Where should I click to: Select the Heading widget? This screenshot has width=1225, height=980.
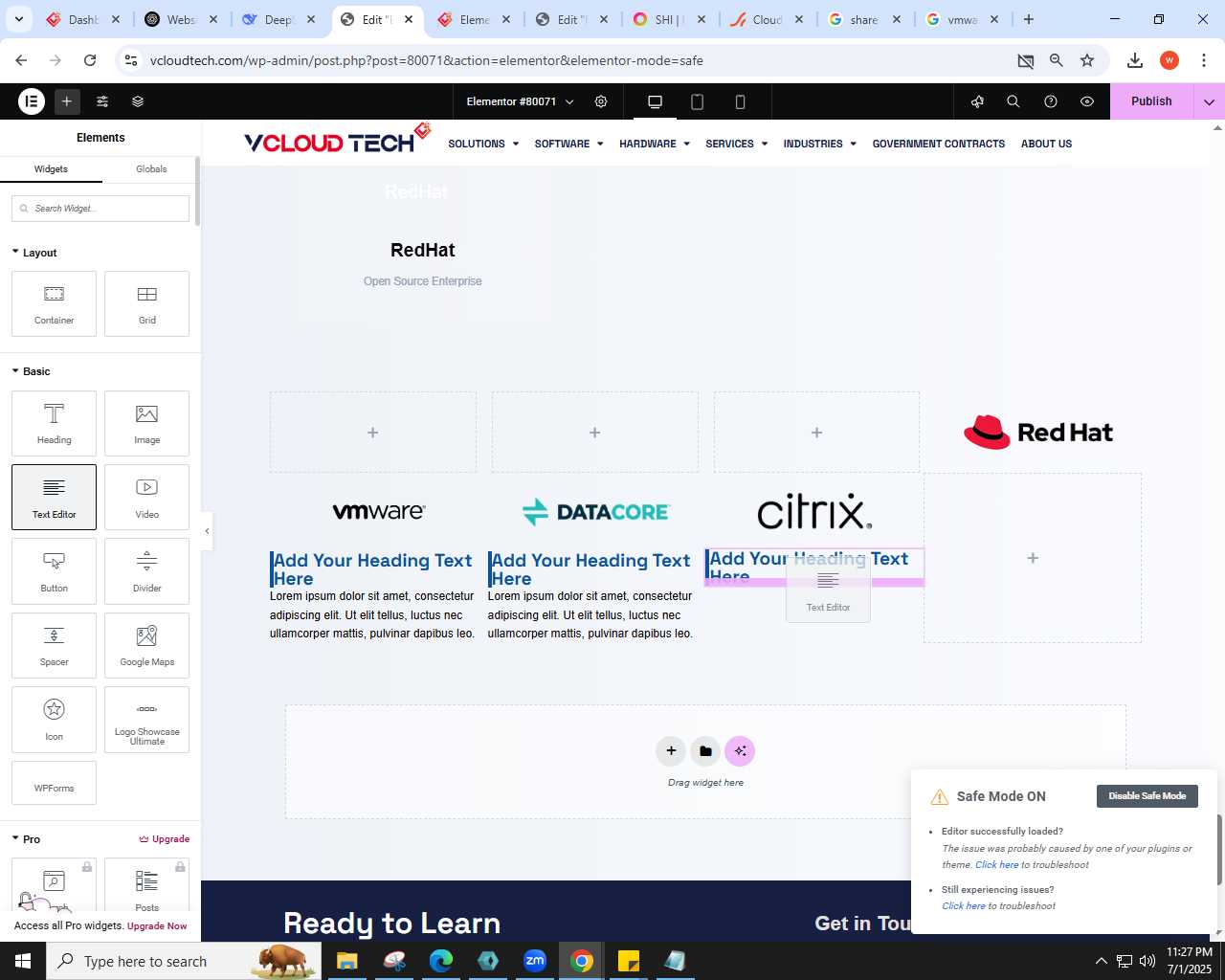(54, 423)
